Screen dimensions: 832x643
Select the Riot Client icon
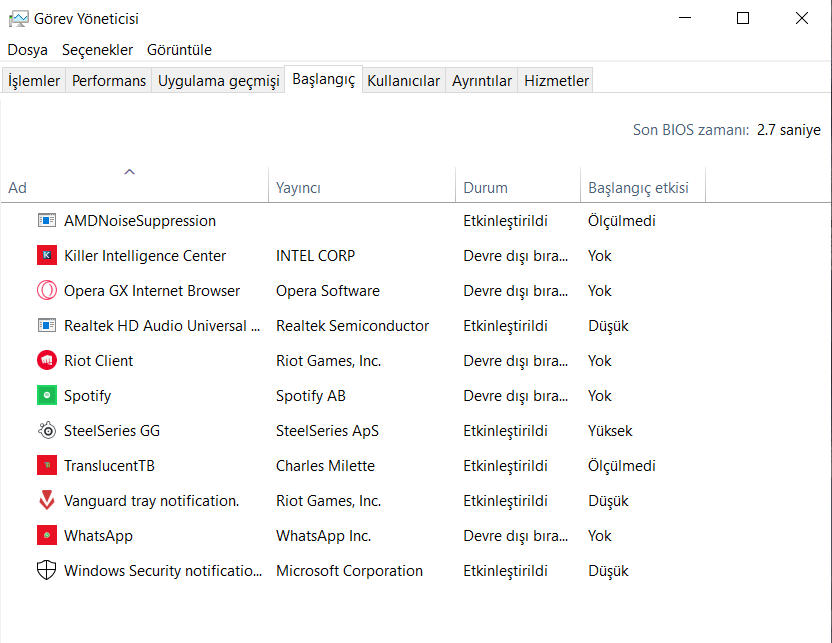pyautogui.click(x=47, y=361)
